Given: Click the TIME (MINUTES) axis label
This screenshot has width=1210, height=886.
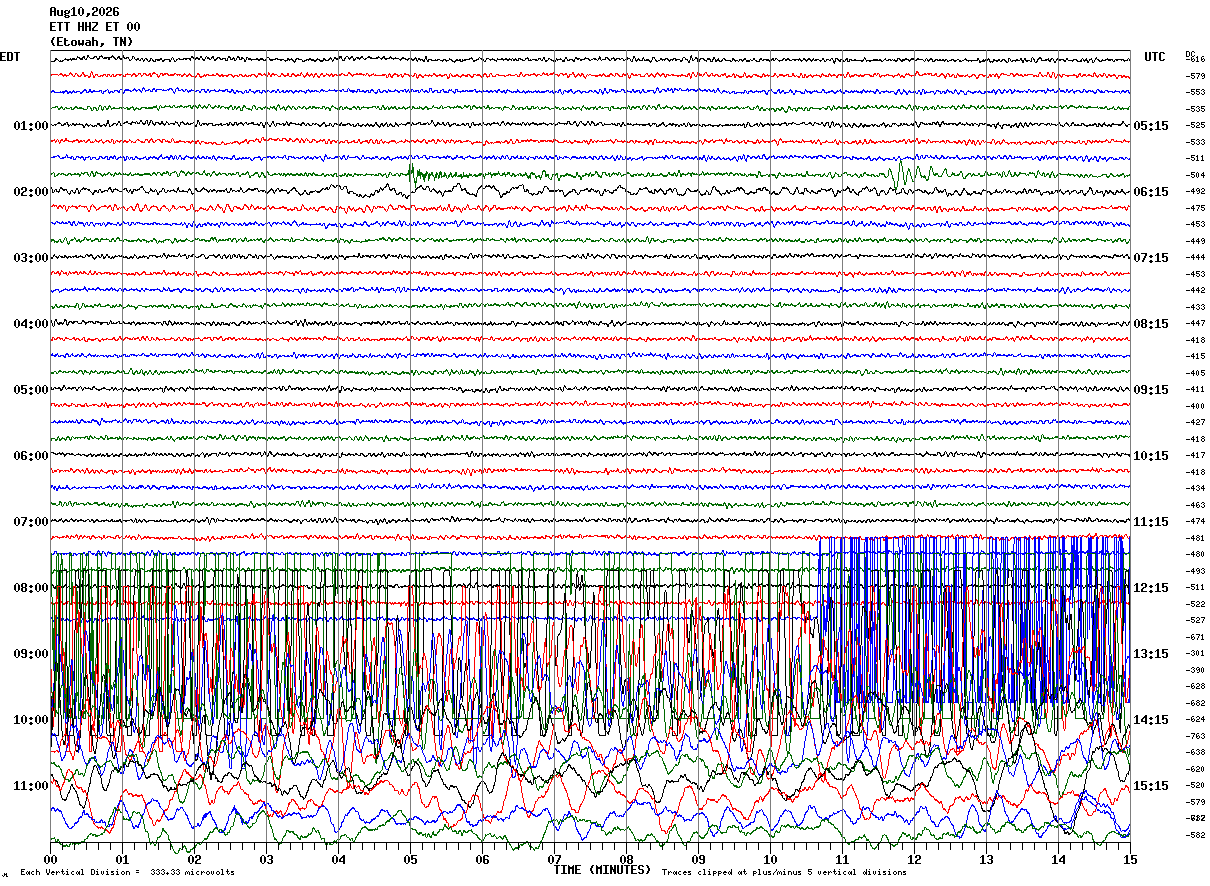Looking at the screenshot, I should click(x=602, y=870).
